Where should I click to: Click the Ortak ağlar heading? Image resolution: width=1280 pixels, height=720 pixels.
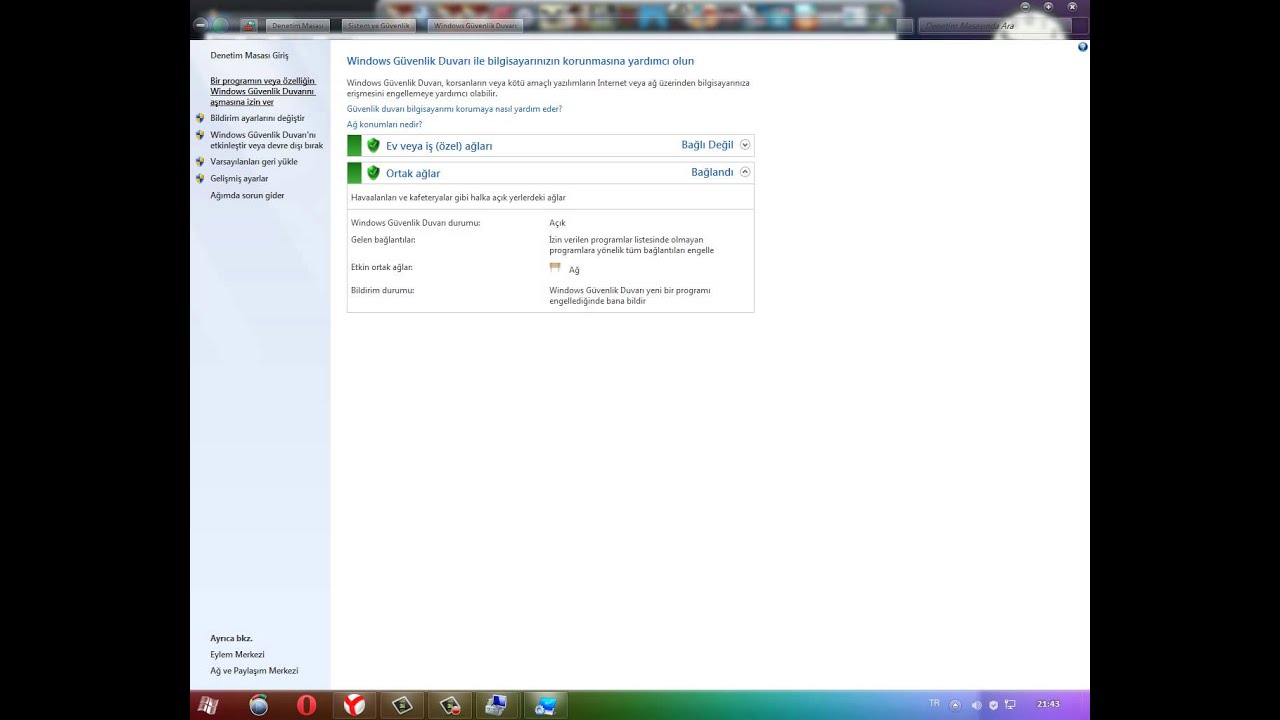pyautogui.click(x=413, y=173)
